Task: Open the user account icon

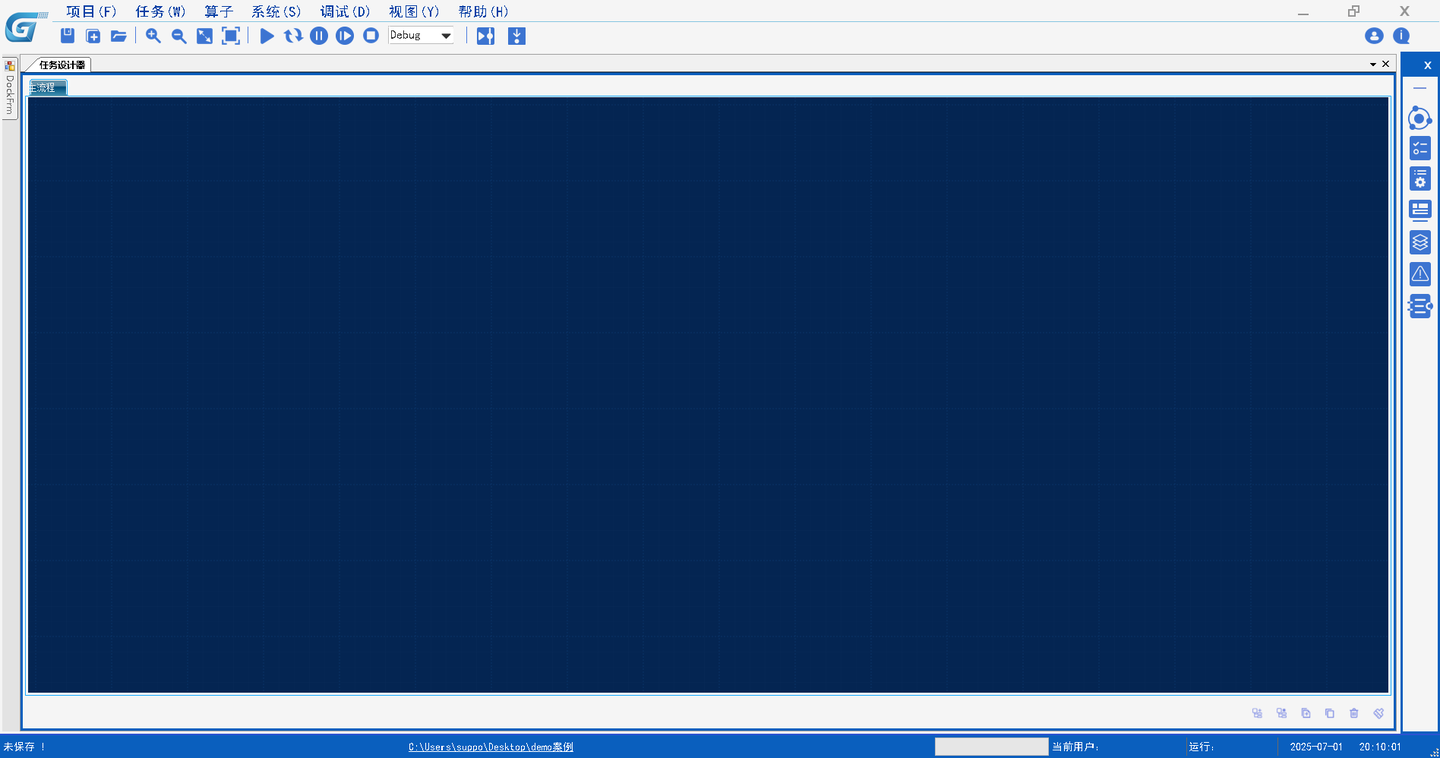Action: (x=1374, y=36)
